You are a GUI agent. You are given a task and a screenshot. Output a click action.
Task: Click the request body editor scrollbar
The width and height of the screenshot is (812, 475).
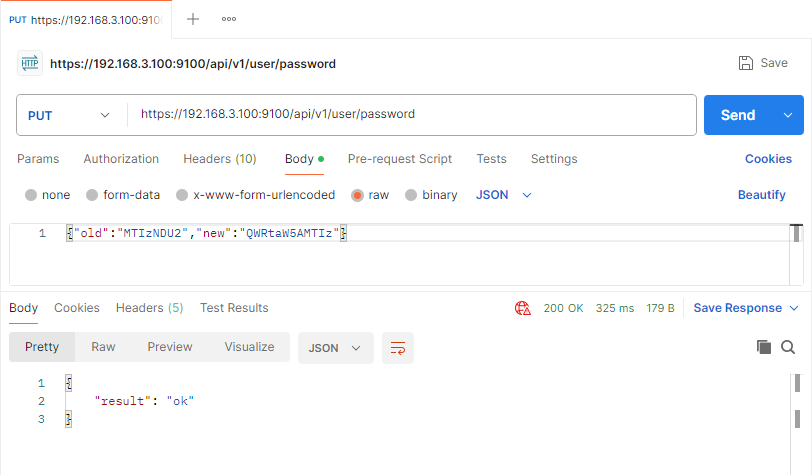point(796,254)
